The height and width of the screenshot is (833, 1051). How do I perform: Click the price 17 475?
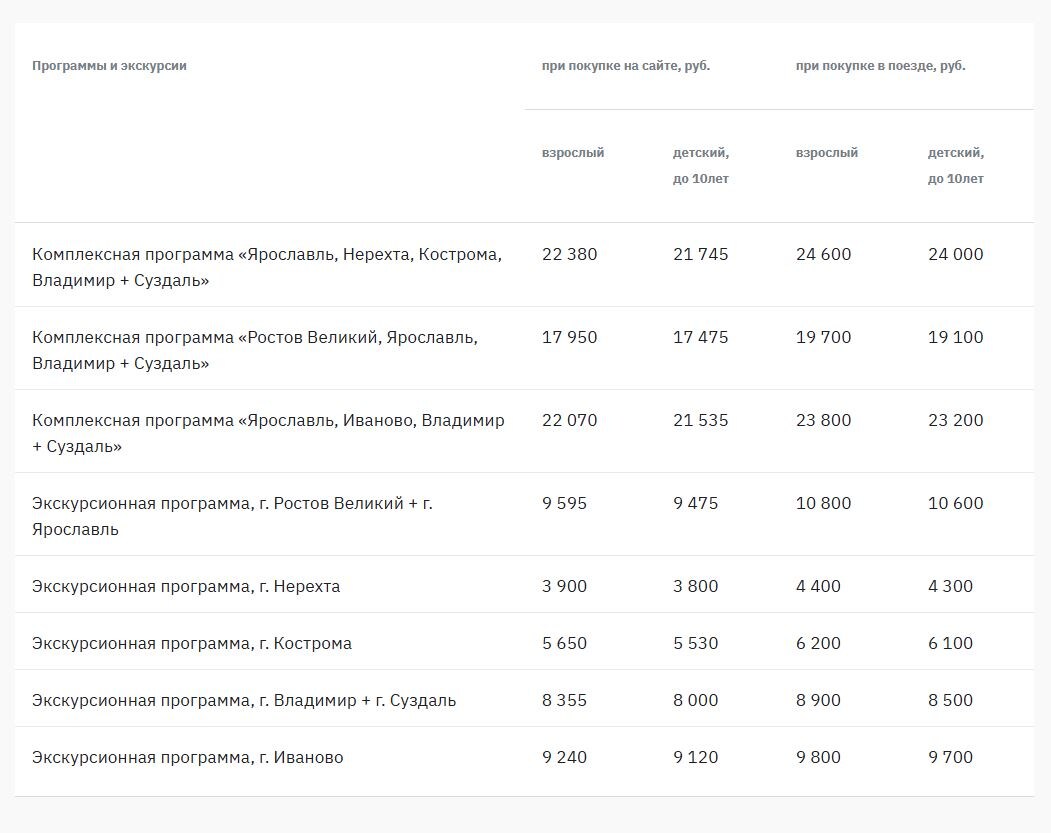[x=700, y=337]
